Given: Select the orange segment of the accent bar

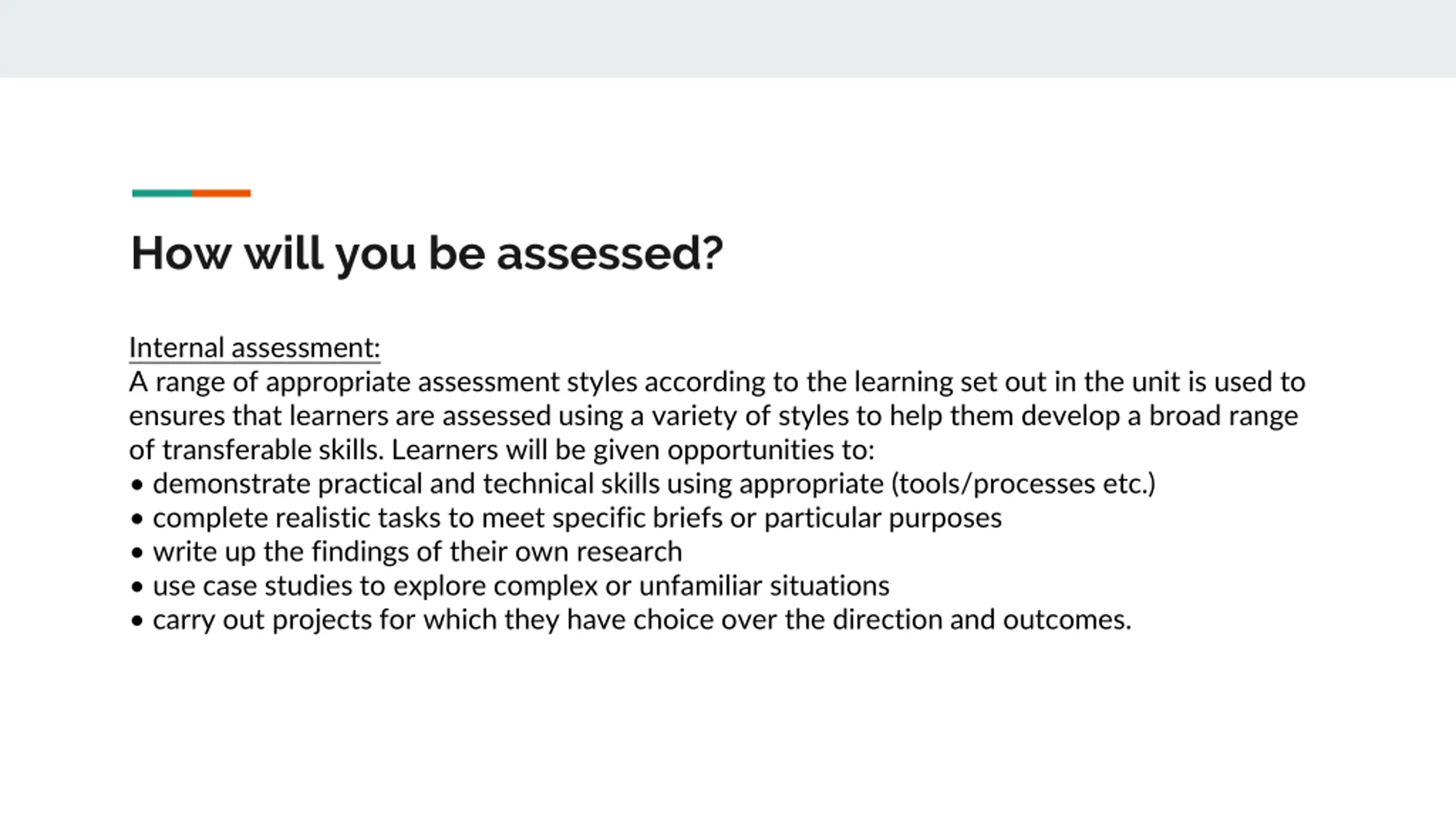Looking at the screenshot, I should coord(221,193).
